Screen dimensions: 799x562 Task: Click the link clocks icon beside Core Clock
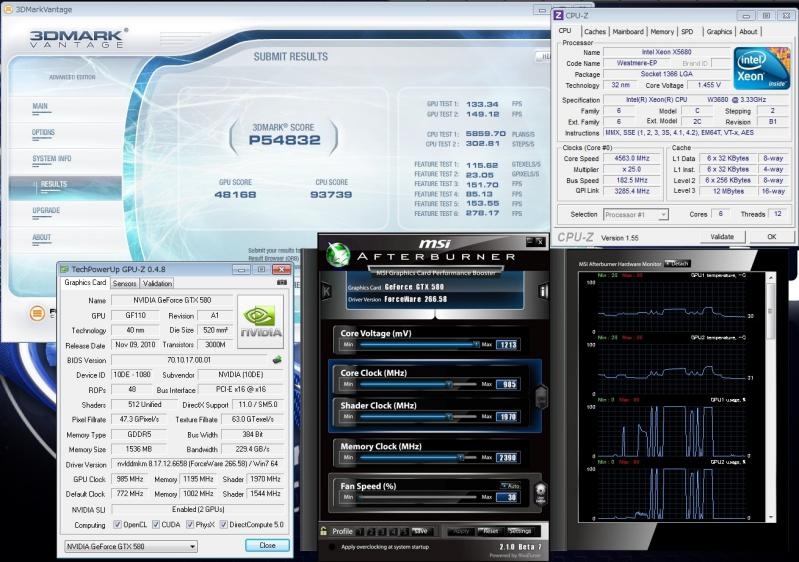point(542,397)
